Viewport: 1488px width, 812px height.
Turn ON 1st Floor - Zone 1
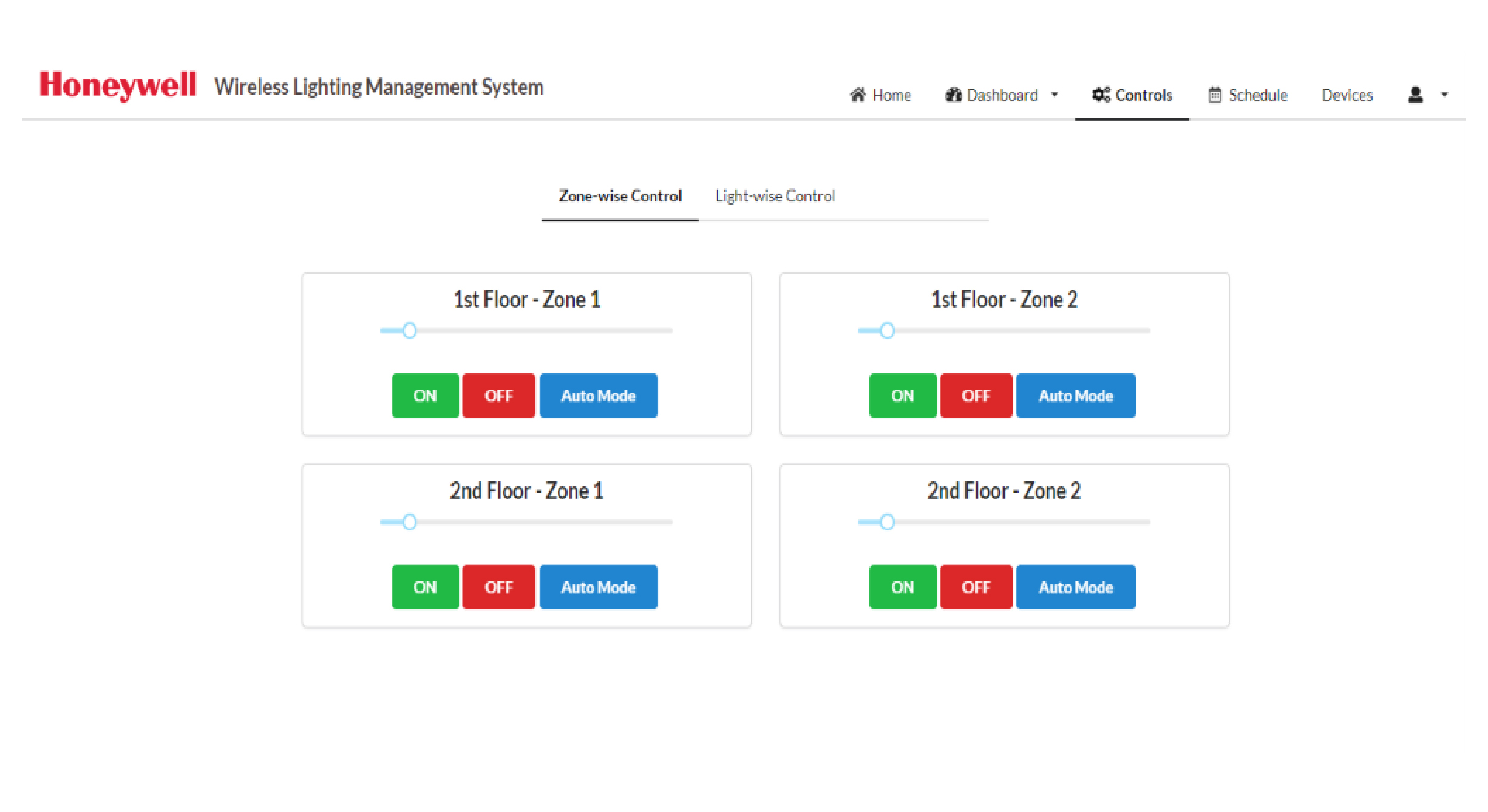425,396
